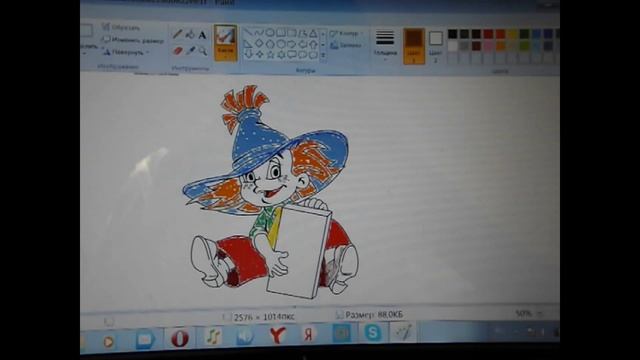Image resolution: width=640 pixels, height=360 pixels.
Task: Pick the dark gray palette color
Action: point(464,34)
